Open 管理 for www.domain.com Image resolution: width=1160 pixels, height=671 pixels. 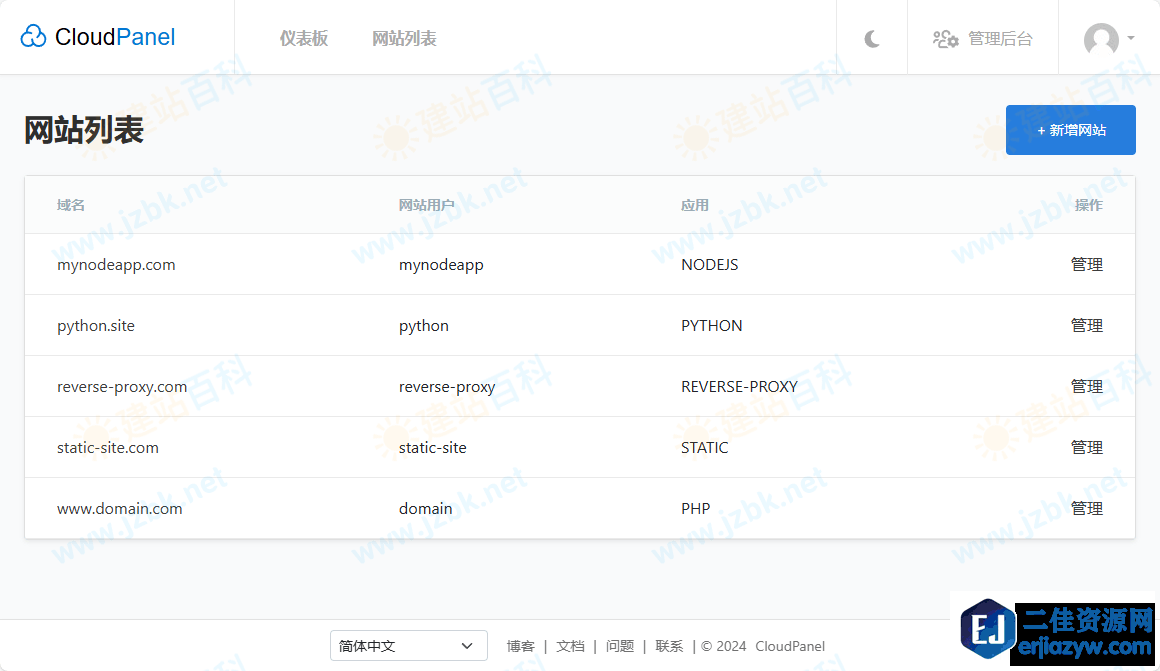1087,508
